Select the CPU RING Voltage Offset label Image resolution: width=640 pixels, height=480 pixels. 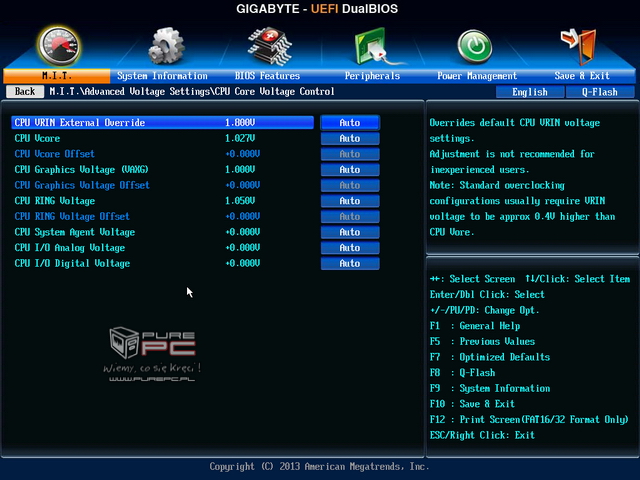pyautogui.click(x=72, y=216)
